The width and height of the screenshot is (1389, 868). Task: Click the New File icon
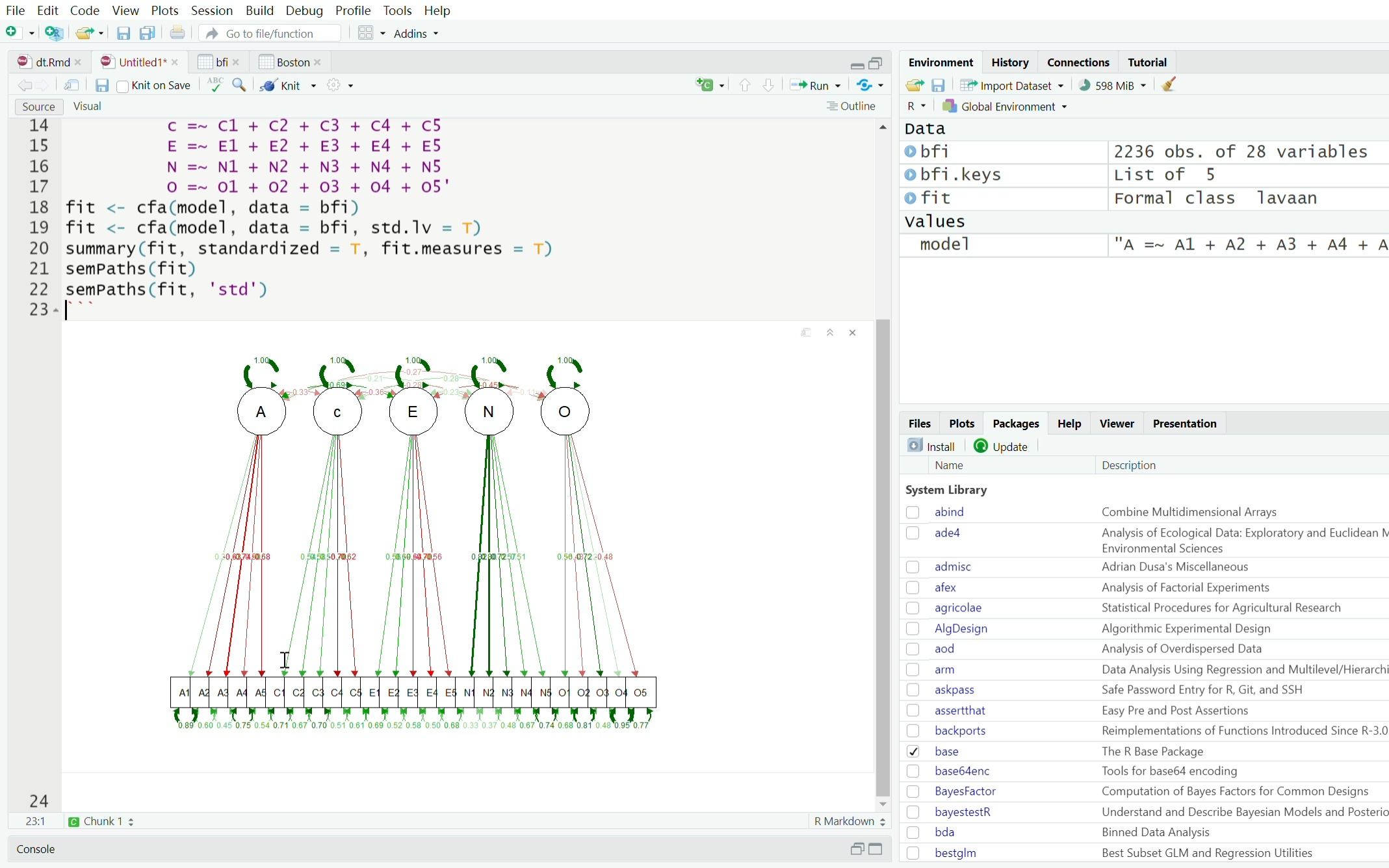(12, 32)
